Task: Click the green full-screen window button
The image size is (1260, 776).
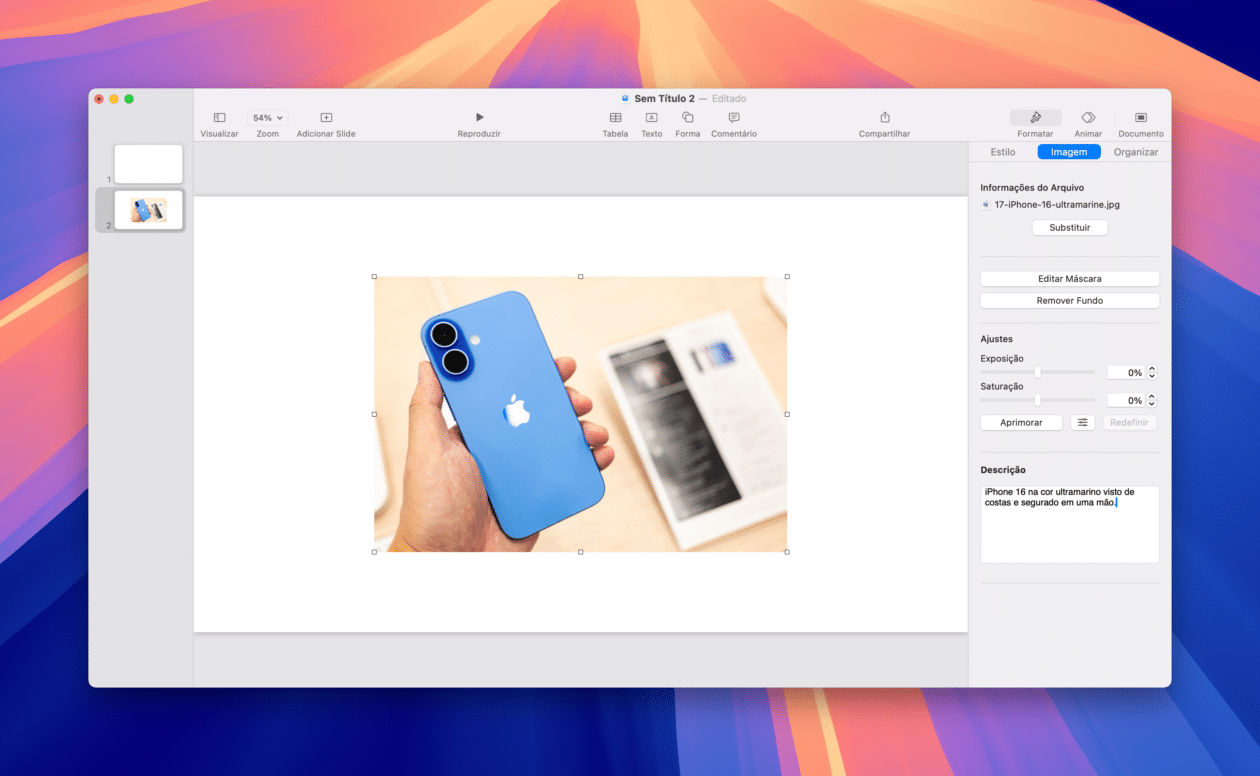Action: point(129,99)
